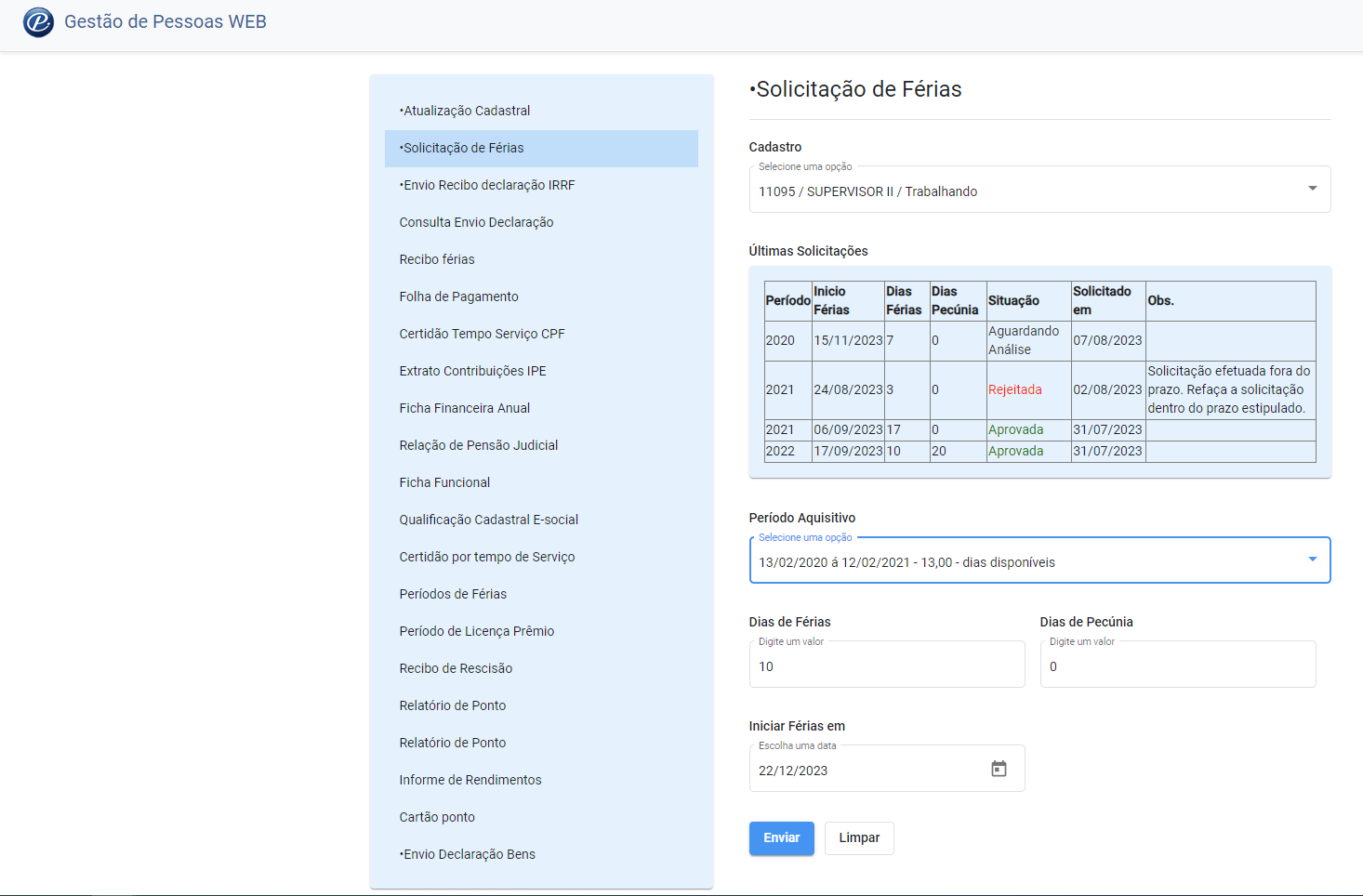
Task: Click the Aprovada status for 06/09/2023 row
Action: (1016, 429)
